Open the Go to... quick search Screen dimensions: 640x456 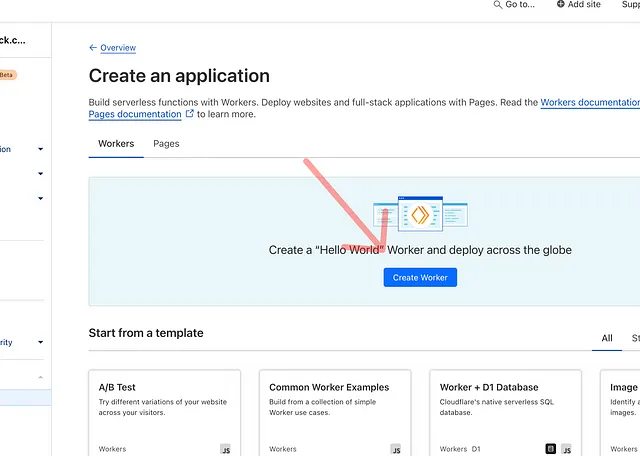point(514,5)
